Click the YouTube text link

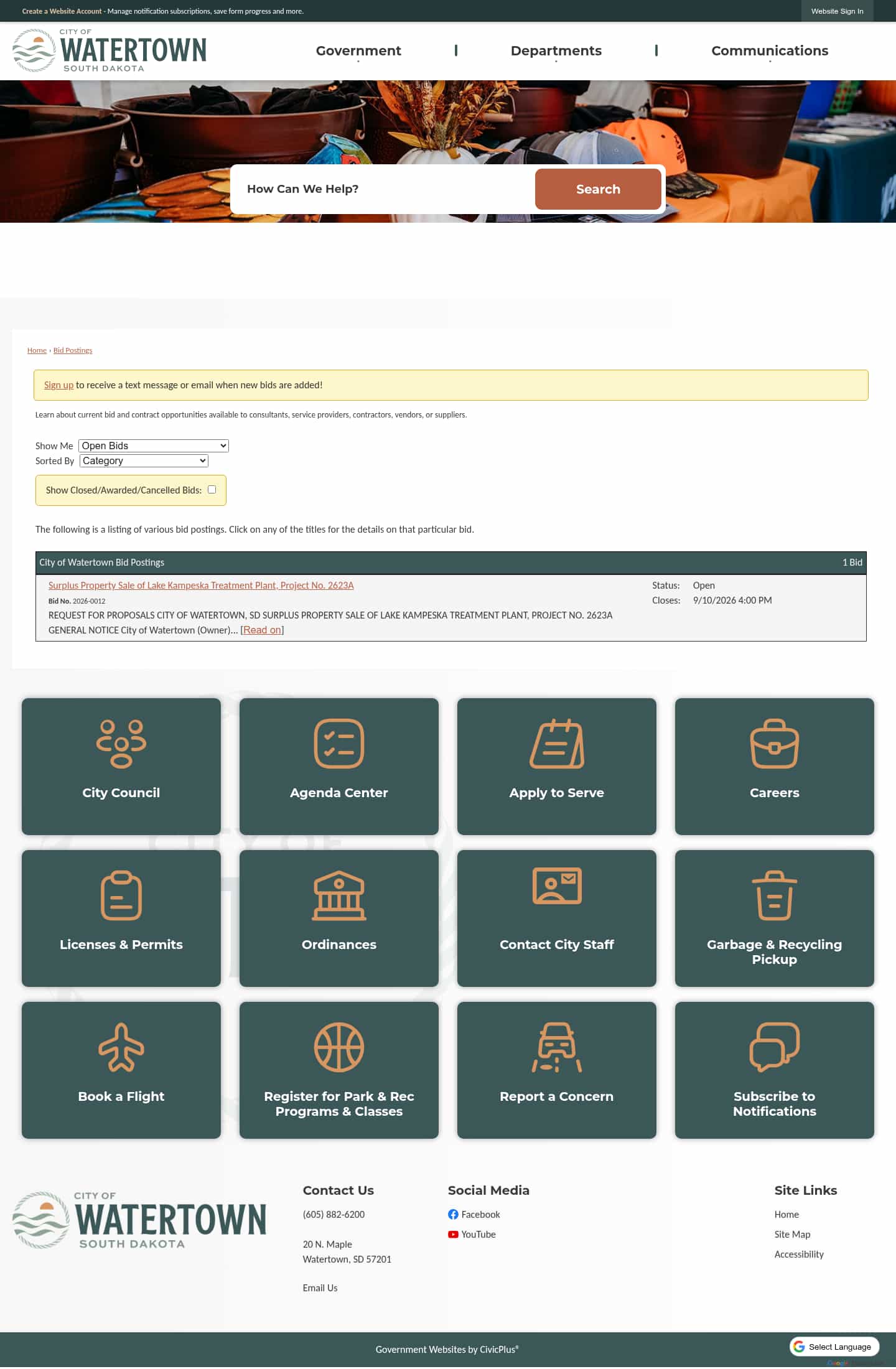point(478,1234)
